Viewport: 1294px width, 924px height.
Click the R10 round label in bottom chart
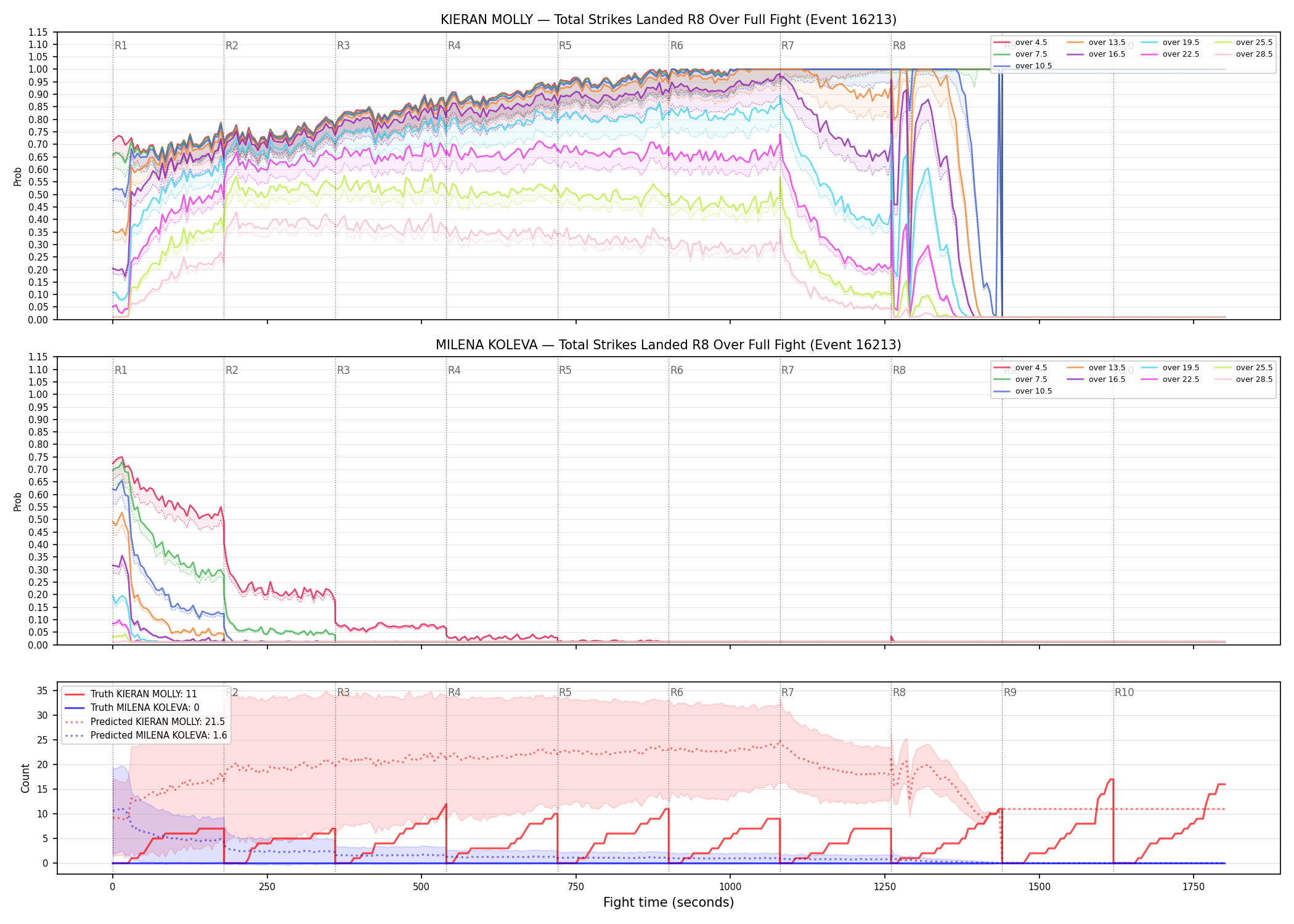pos(1124,692)
